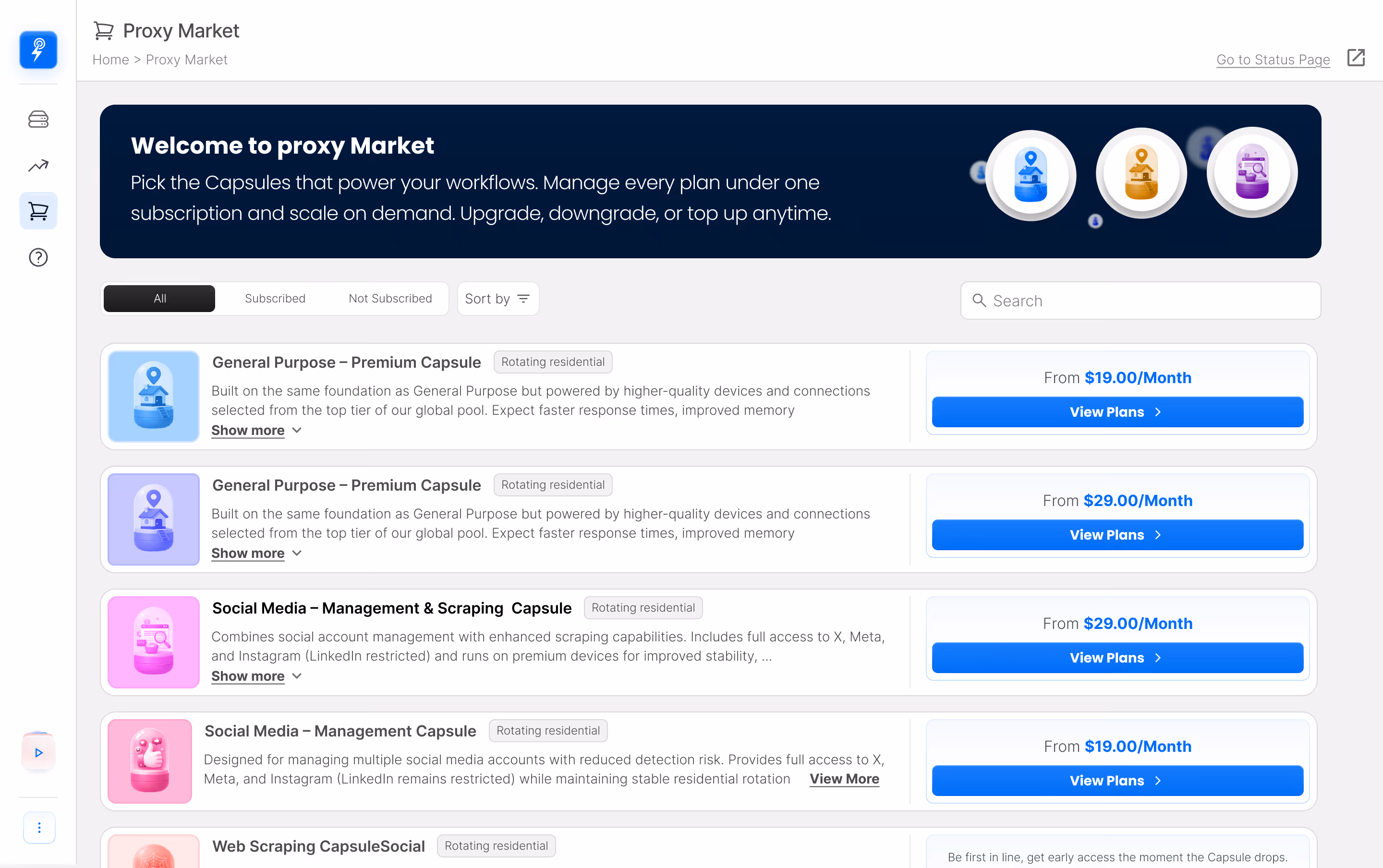1383x868 pixels.
Task: Click the cart icon beside Proxy Market title
Action: (103, 30)
